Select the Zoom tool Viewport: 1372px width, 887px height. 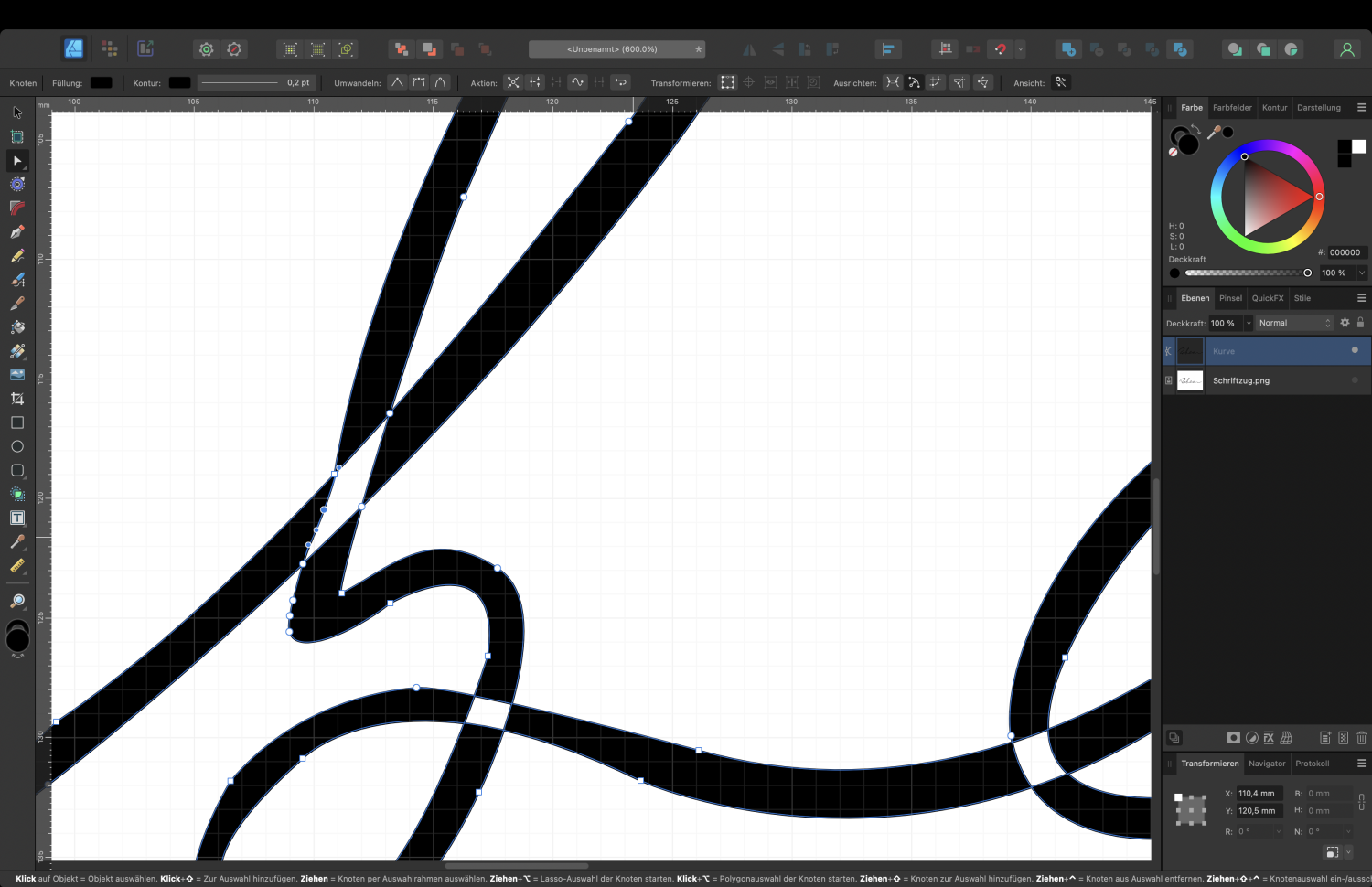[16, 600]
